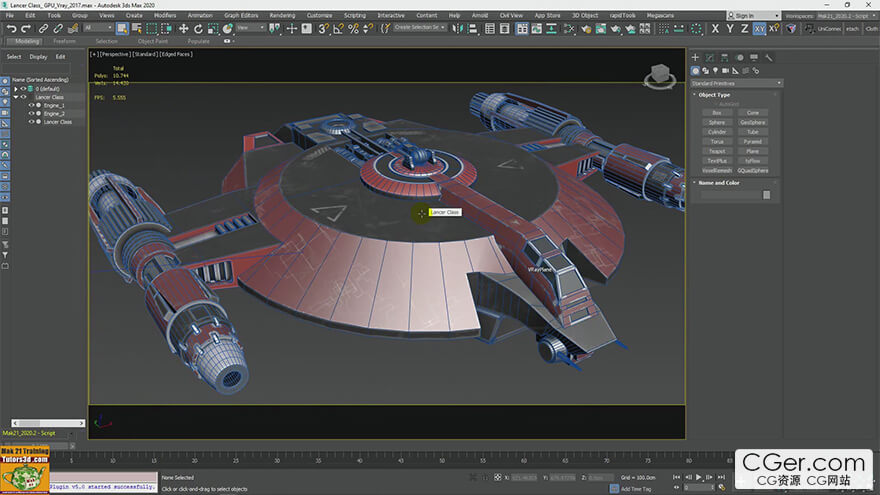Click the Sphere primitive button
The image size is (880, 495).
coord(717,122)
